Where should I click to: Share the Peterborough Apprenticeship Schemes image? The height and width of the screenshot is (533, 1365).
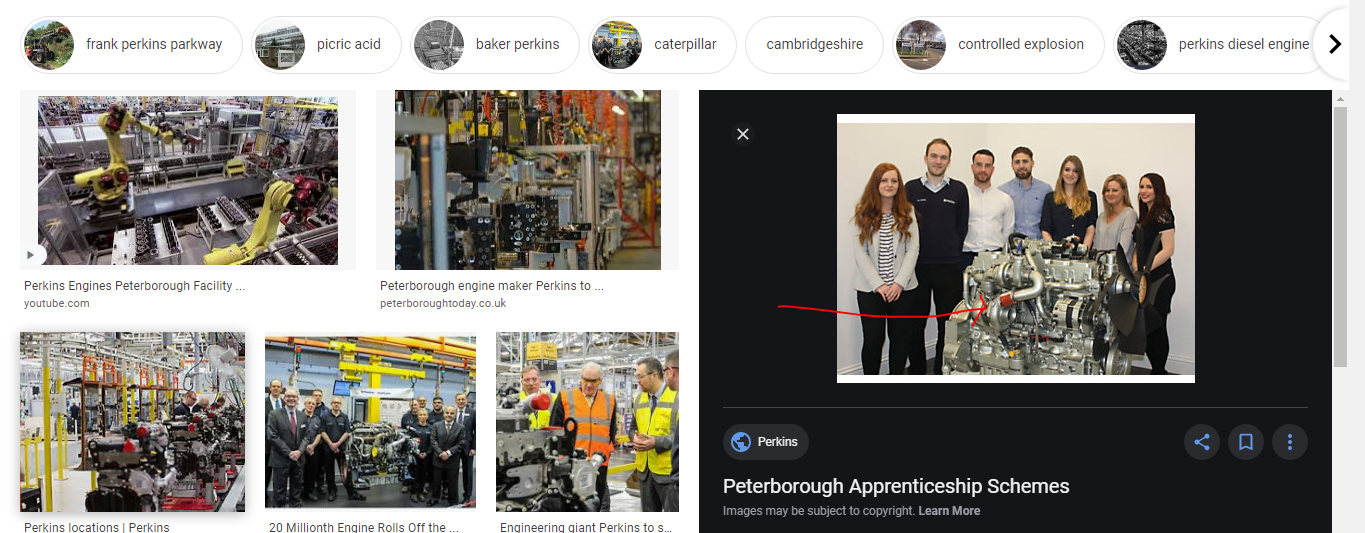point(1202,442)
